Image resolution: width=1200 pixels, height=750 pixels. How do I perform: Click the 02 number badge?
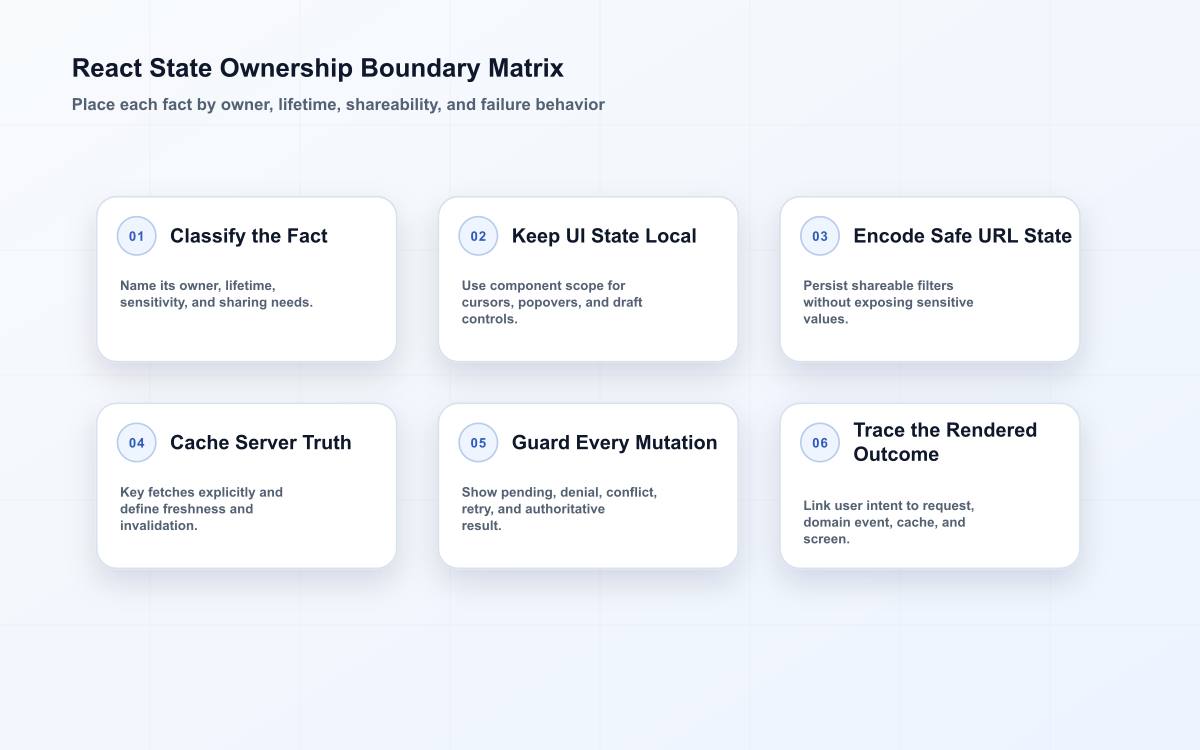click(478, 236)
